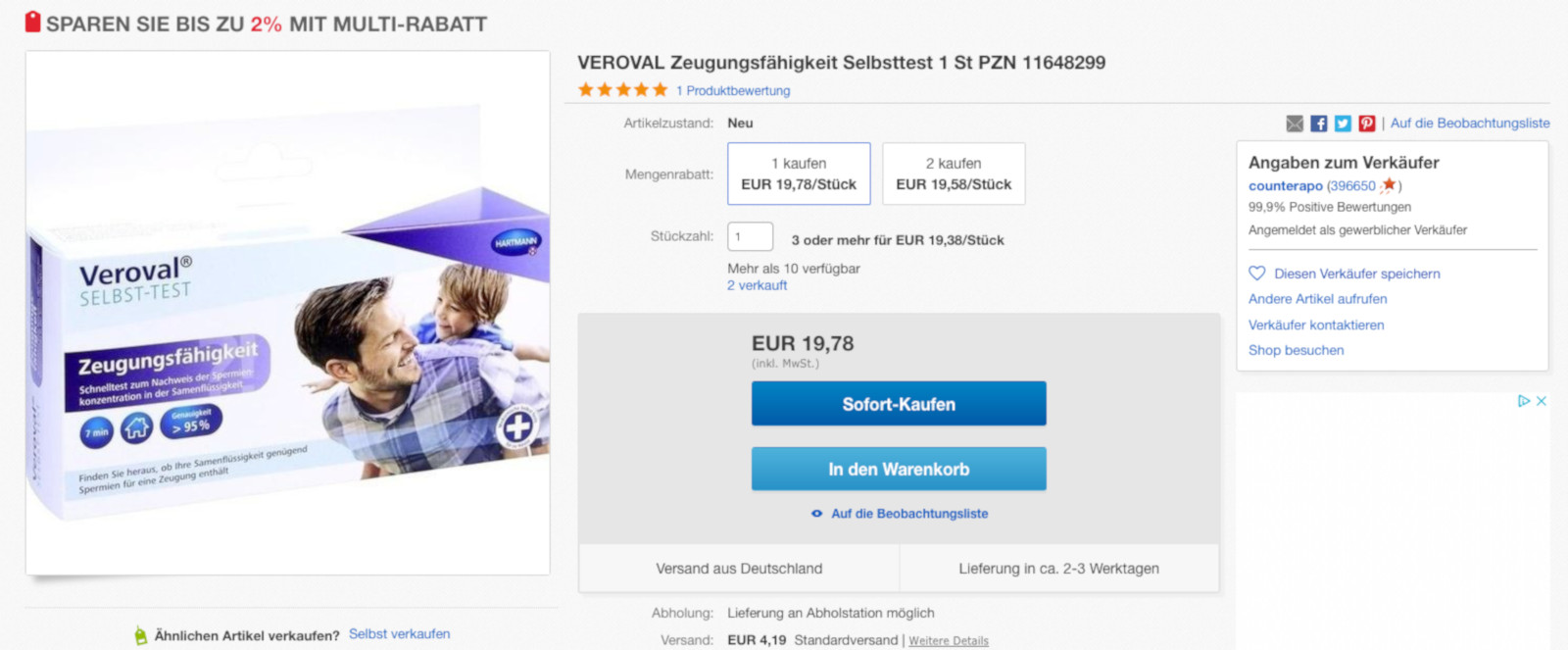Share this item on Twitter
This screenshot has height=650, width=1568.
[x=1343, y=124]
